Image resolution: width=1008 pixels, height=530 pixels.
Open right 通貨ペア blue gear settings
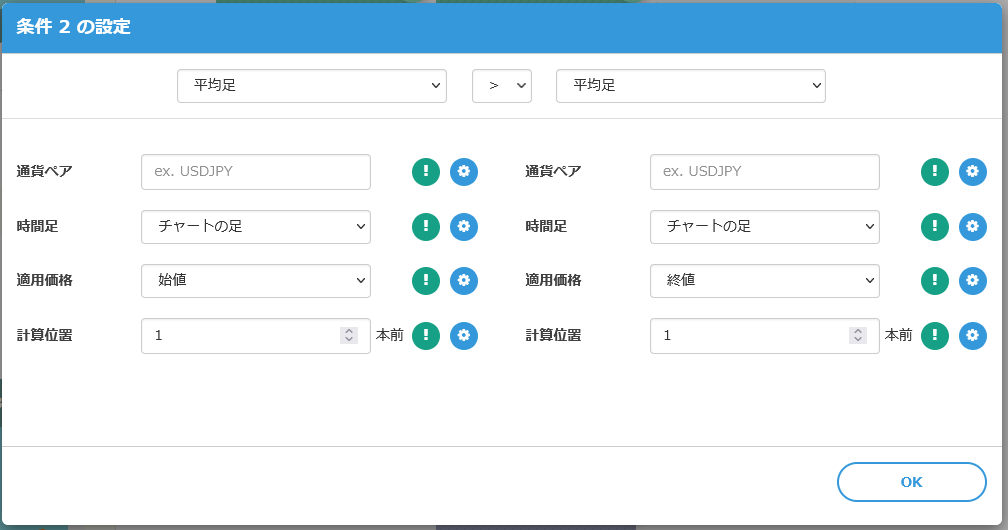pos(972,172)
